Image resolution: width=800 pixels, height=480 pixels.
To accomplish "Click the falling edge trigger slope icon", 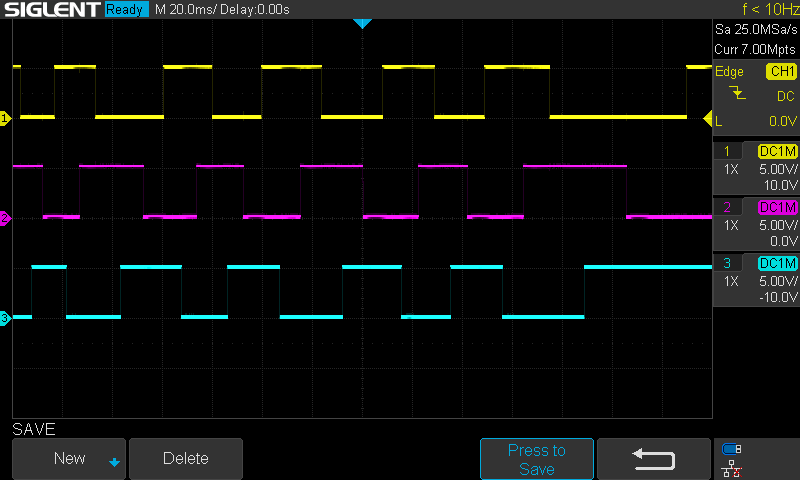I will click(737, 93).
